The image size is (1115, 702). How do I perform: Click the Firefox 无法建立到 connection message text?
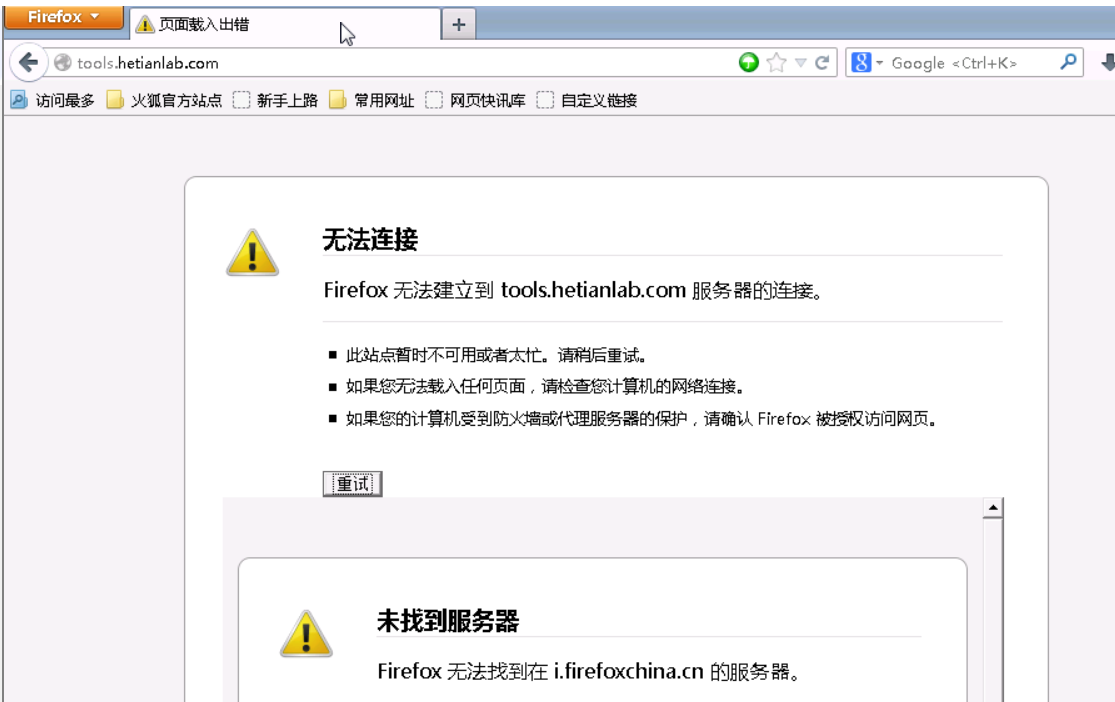pyautogui.click(x=573, y=289)
